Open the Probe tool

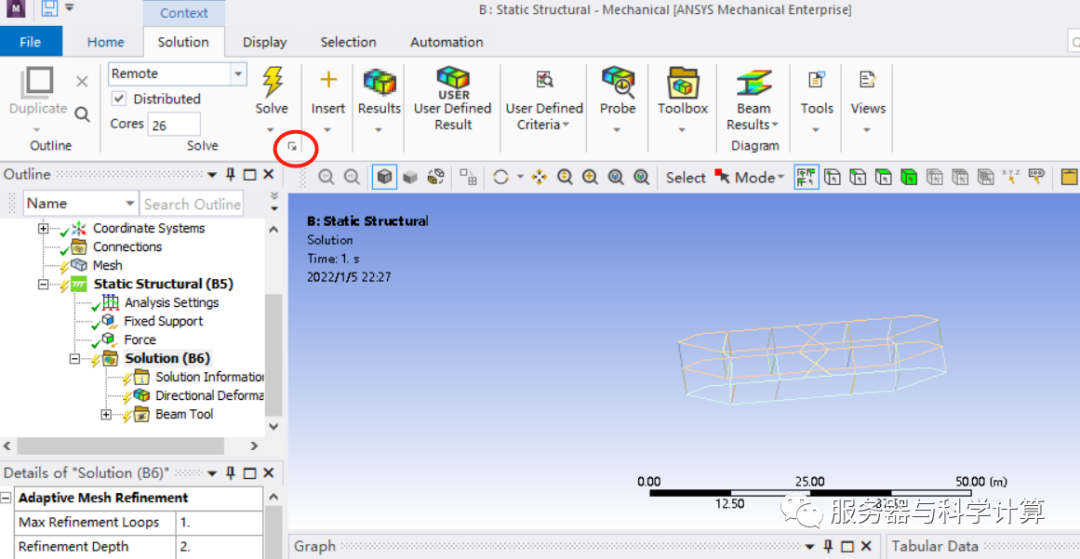click(x=617, y=82)
